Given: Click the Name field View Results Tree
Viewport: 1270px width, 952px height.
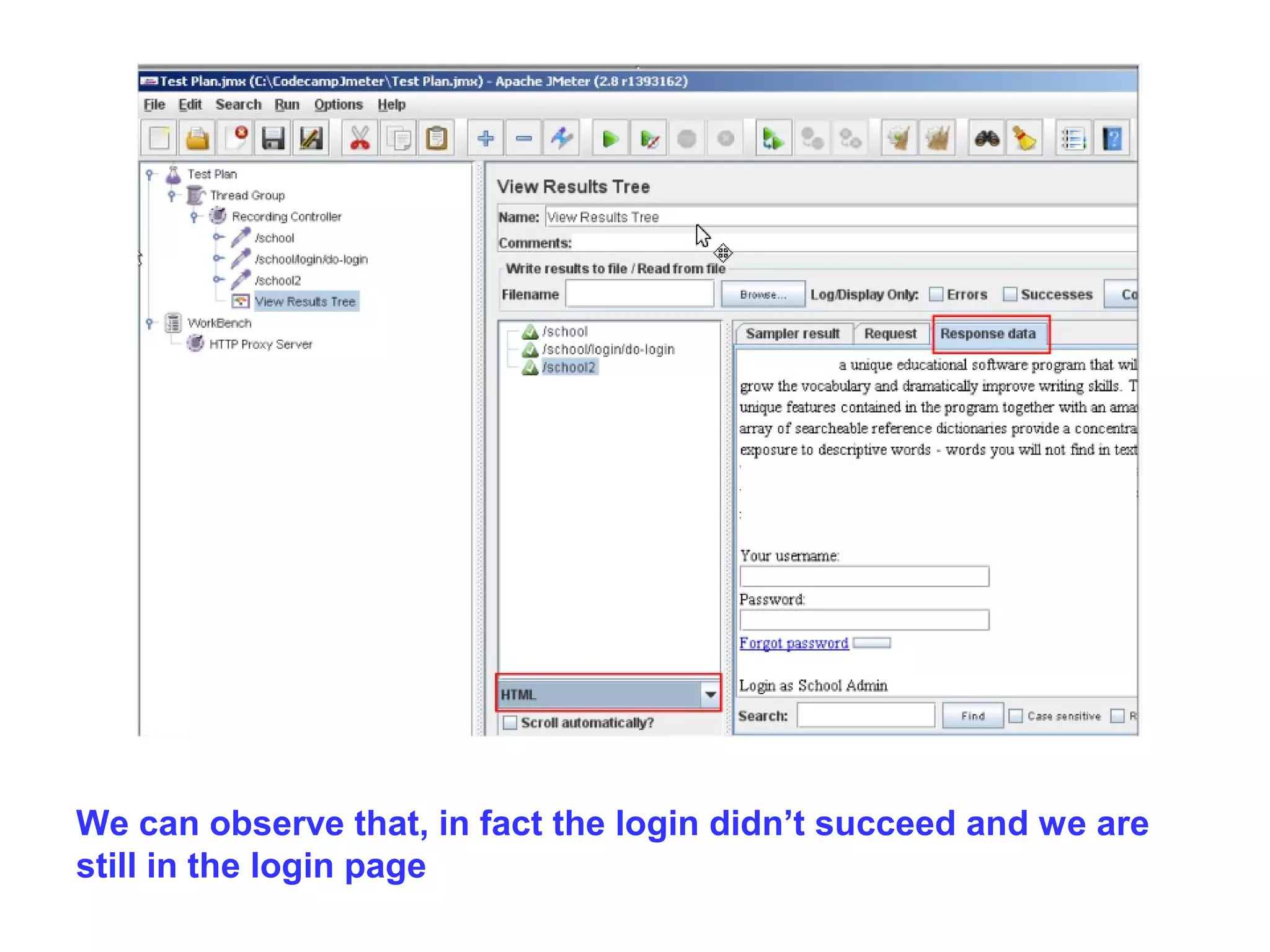Looking at the screenshot, I should click(841, 217).
